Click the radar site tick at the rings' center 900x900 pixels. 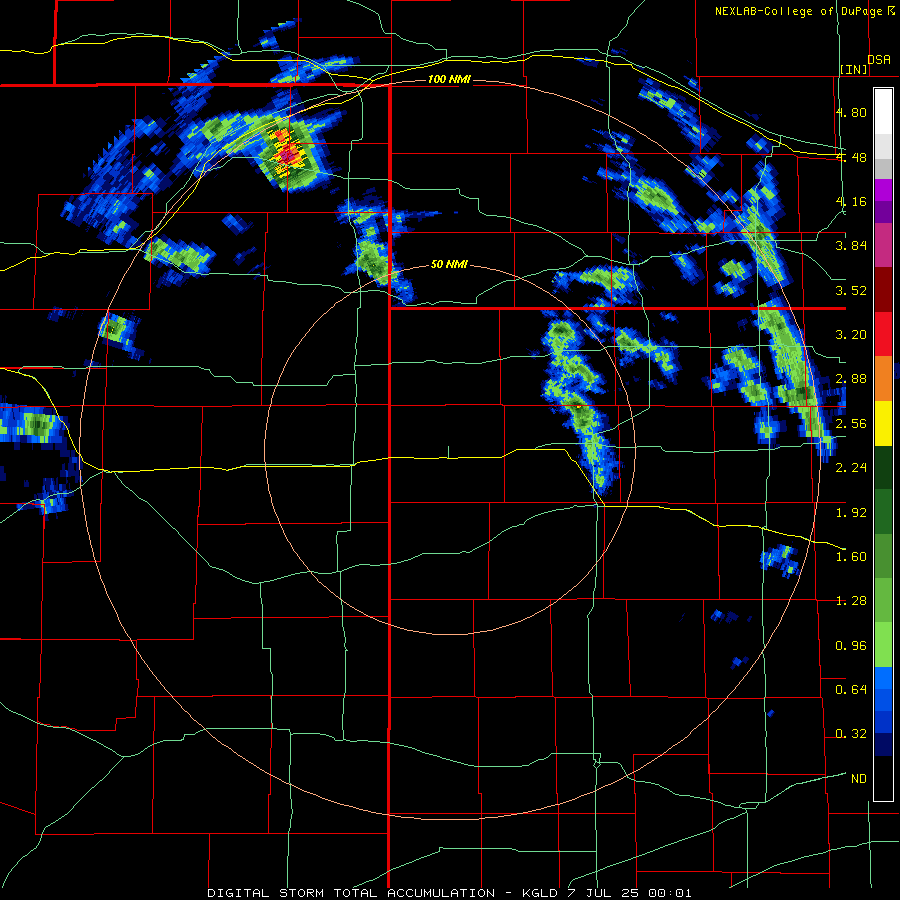click(448, 452)
